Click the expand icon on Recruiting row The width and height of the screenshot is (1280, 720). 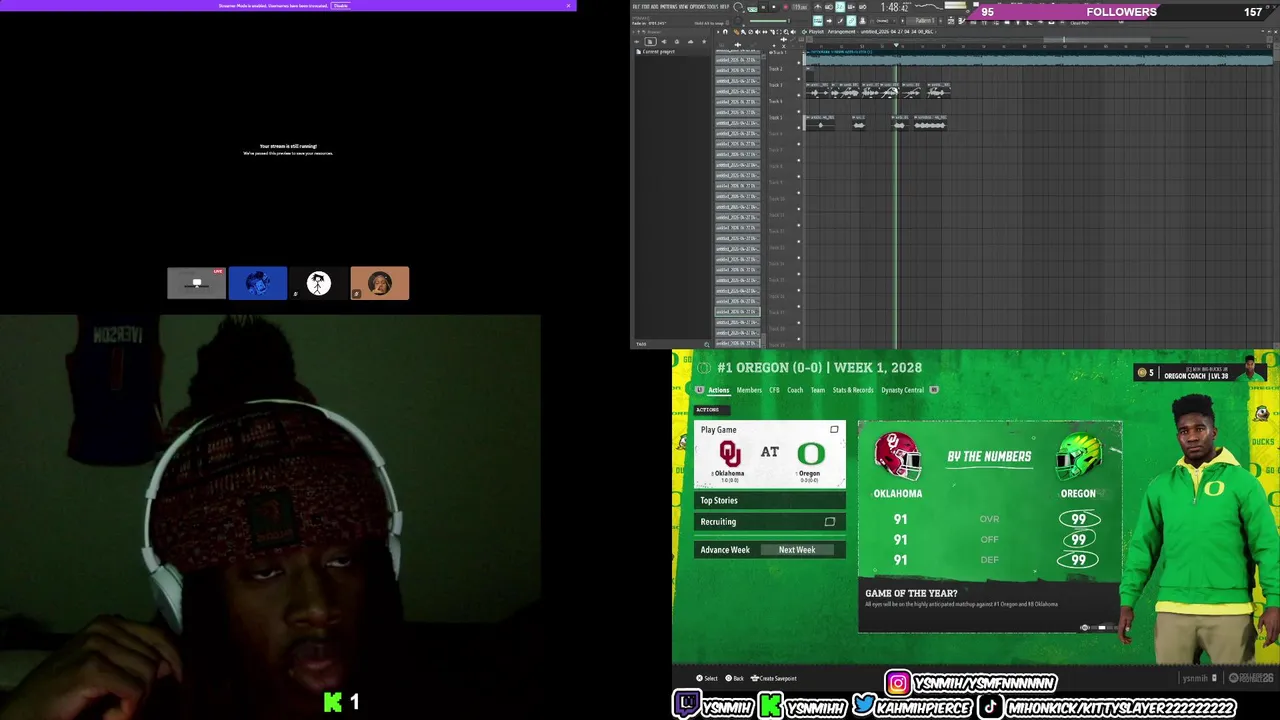coord(829,521)
